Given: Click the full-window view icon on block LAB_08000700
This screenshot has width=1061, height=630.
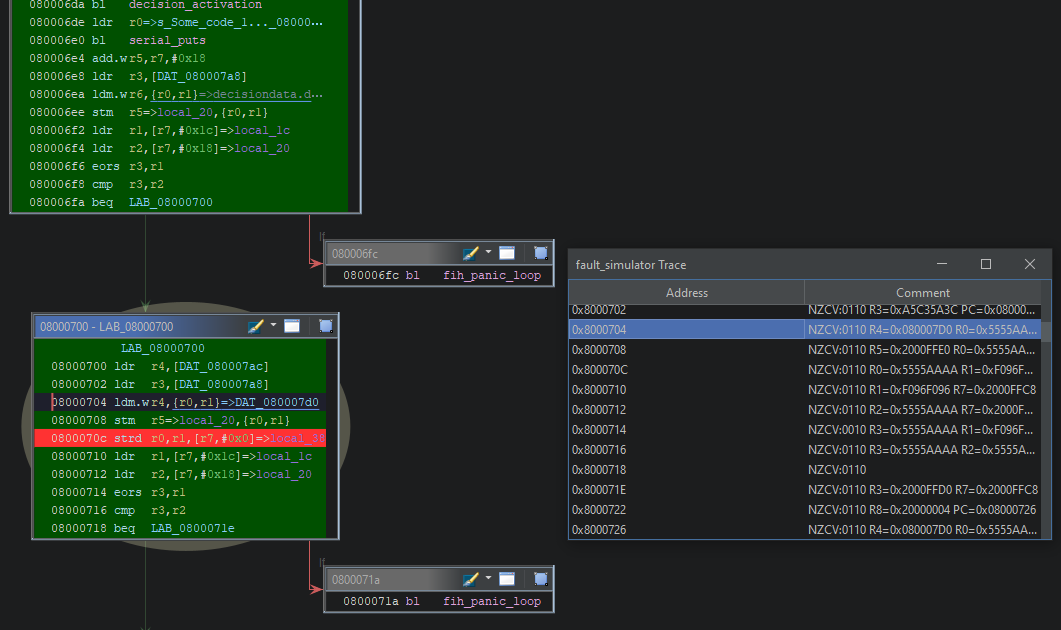Looking at the screenshot, I should 292,326.
